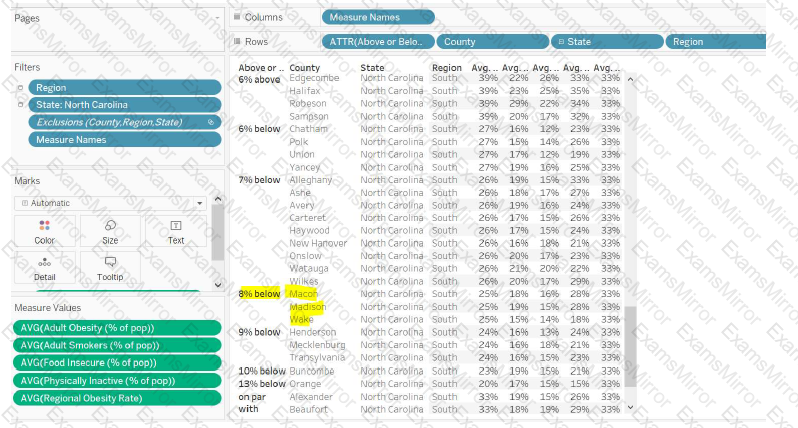This screenshot has height=428, width=798.
Task: Select County pill in Rows shelf
Action: (493, 42)
